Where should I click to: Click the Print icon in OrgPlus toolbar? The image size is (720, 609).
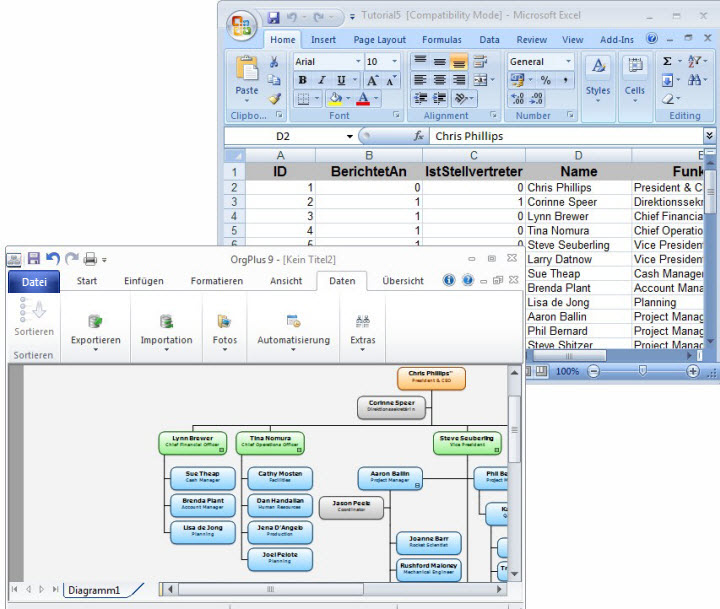tap(90, 259)
